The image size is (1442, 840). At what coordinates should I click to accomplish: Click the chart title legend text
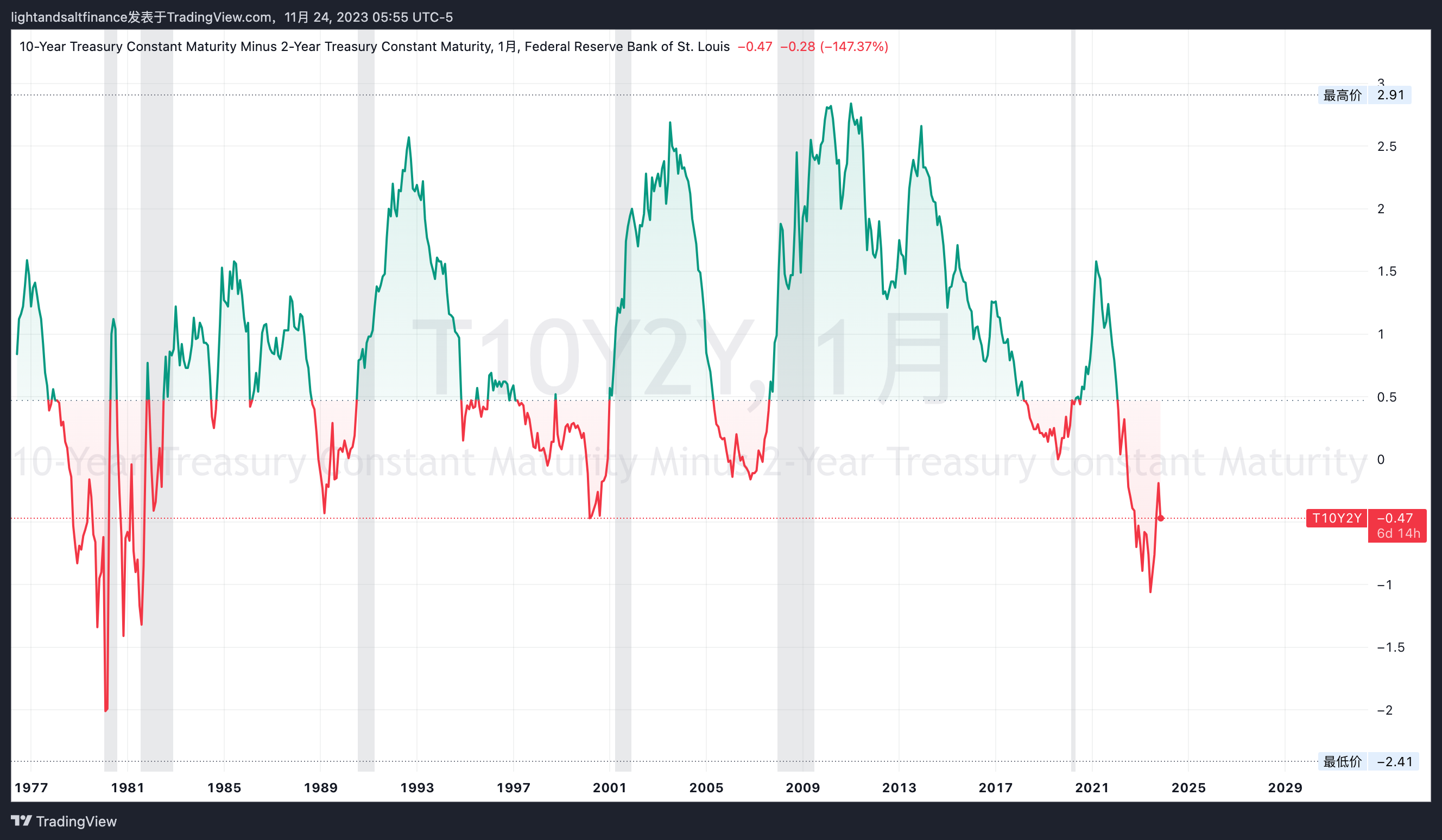click(x=374, y=46)
